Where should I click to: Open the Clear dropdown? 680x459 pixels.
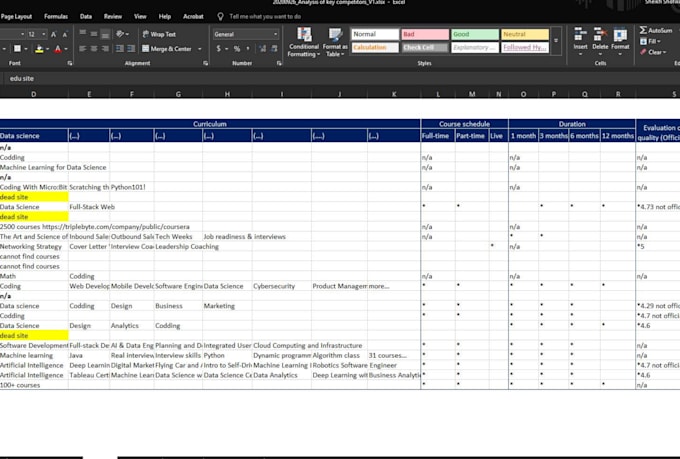pos(654,52)
